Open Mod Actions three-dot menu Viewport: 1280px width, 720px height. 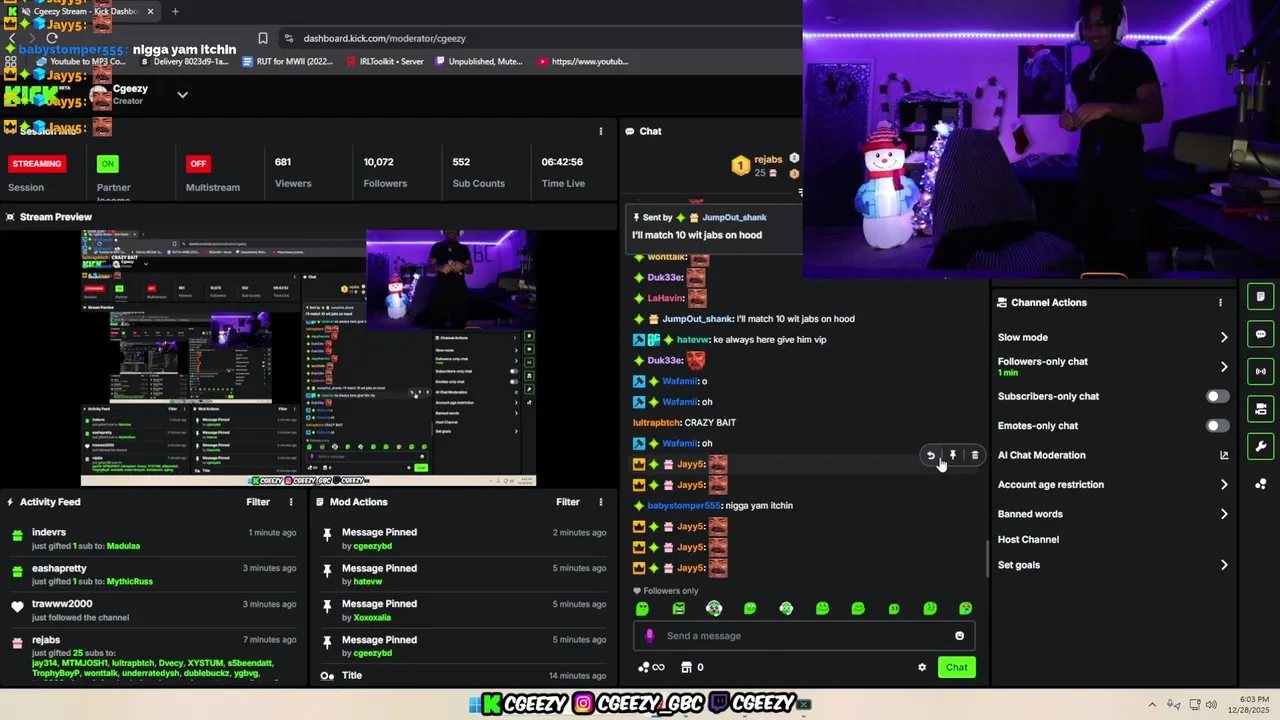pyautogui.click(x=600, y=502)
